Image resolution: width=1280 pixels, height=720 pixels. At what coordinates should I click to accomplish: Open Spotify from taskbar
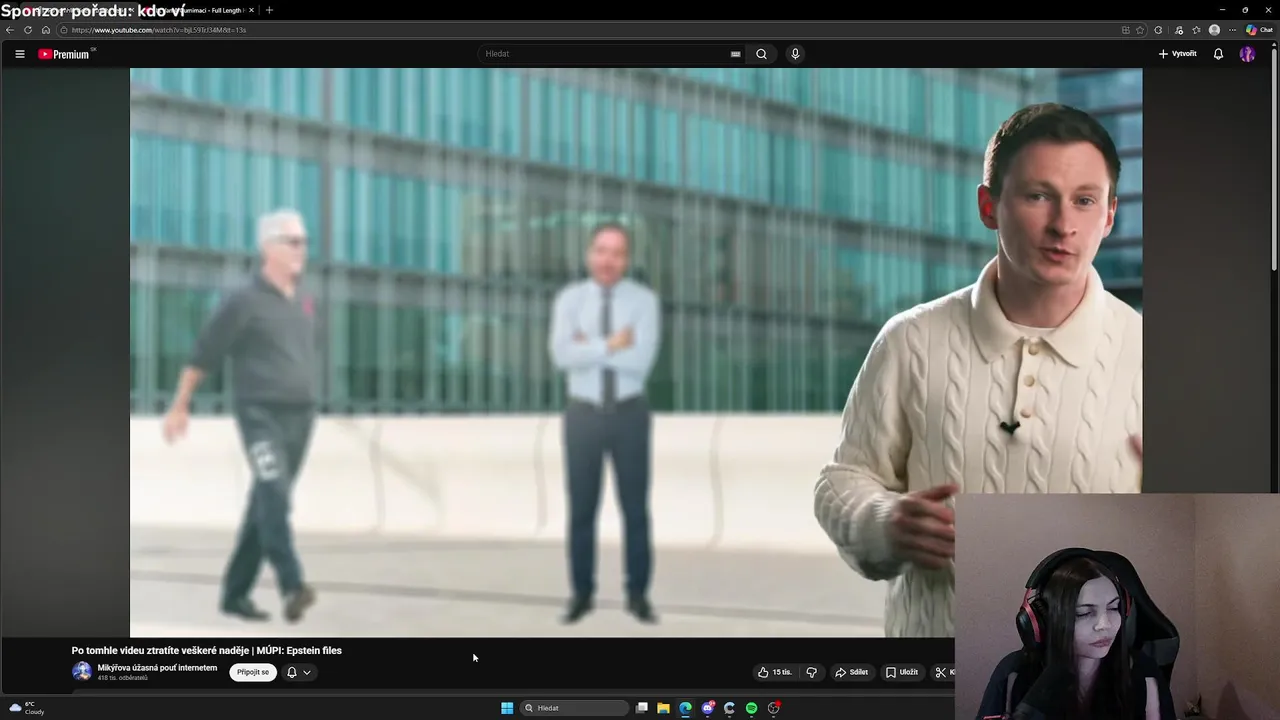[x=751, y=708]
